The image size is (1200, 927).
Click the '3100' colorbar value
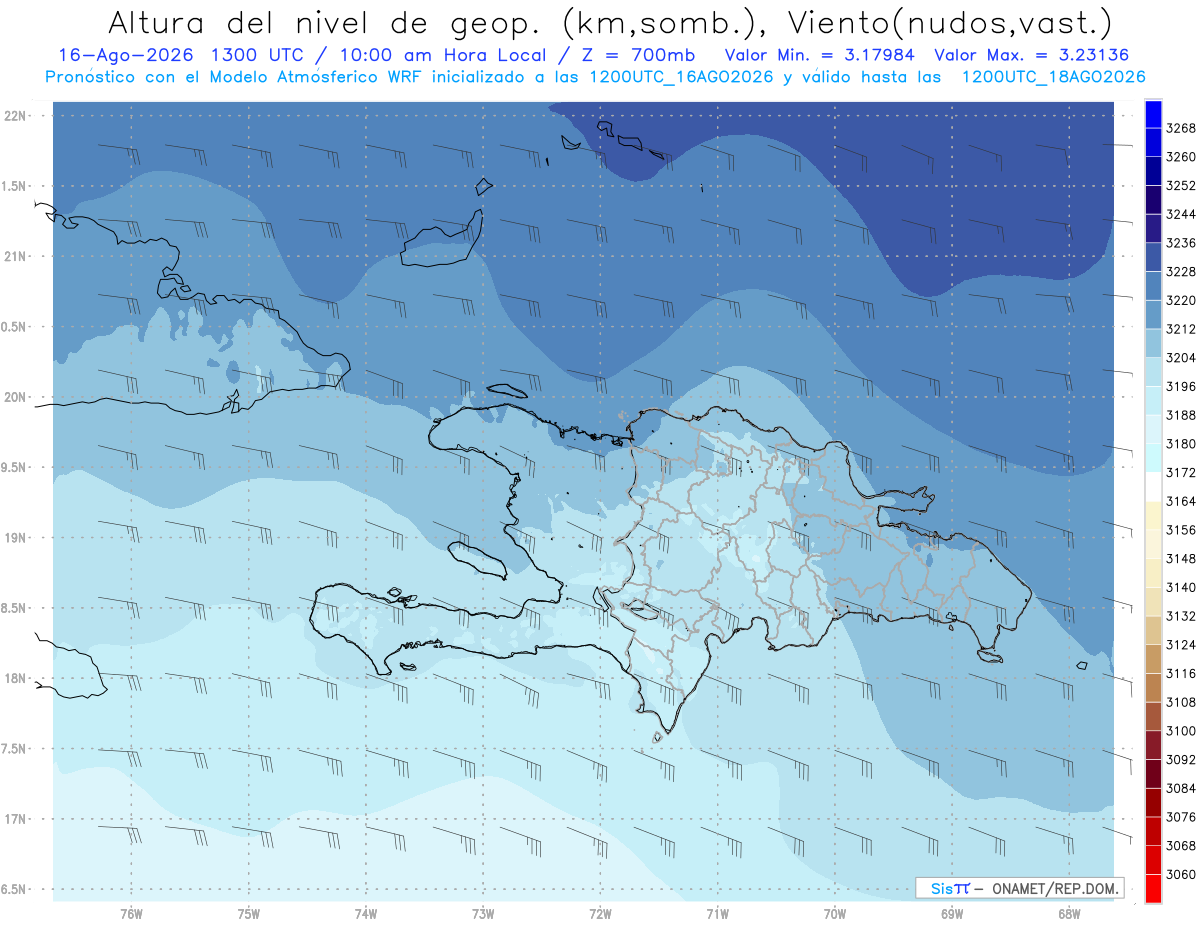pyautogui.click(x=1180, y=731)
